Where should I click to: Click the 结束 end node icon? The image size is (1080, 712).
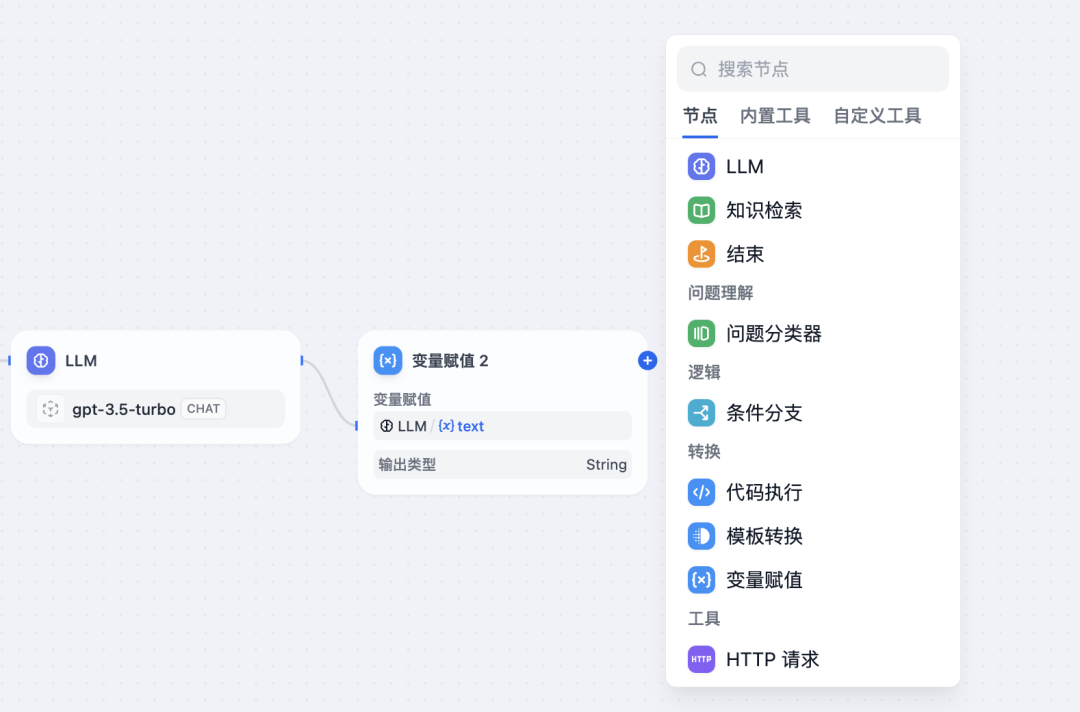701,254
